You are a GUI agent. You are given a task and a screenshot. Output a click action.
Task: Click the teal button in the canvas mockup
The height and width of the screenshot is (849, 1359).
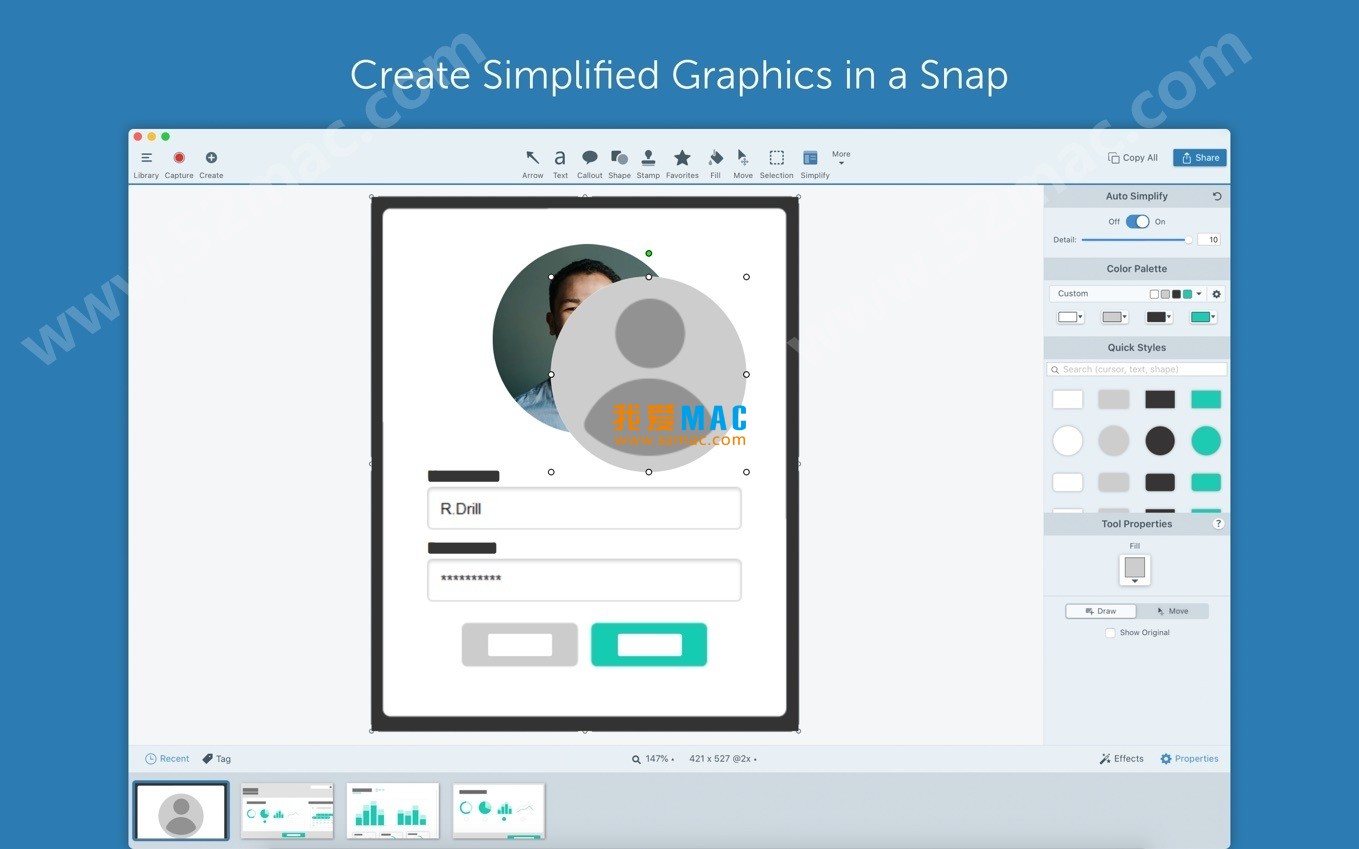pos(649,645)
